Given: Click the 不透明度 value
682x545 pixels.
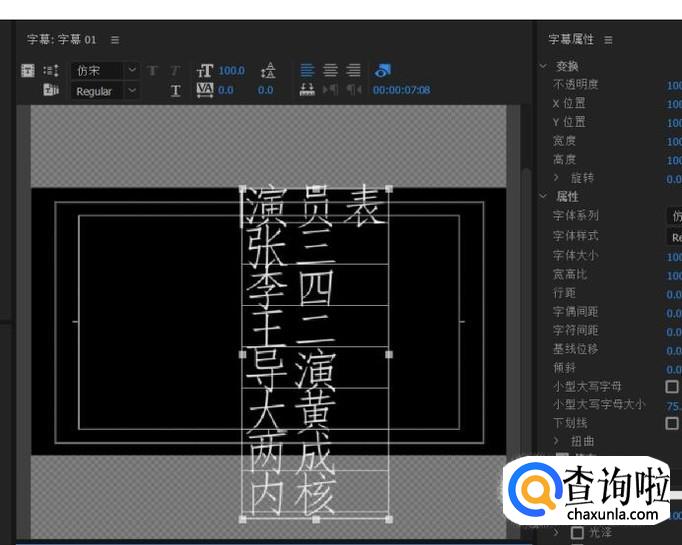Looking at the screenshot, I should (x=674, y=85).
